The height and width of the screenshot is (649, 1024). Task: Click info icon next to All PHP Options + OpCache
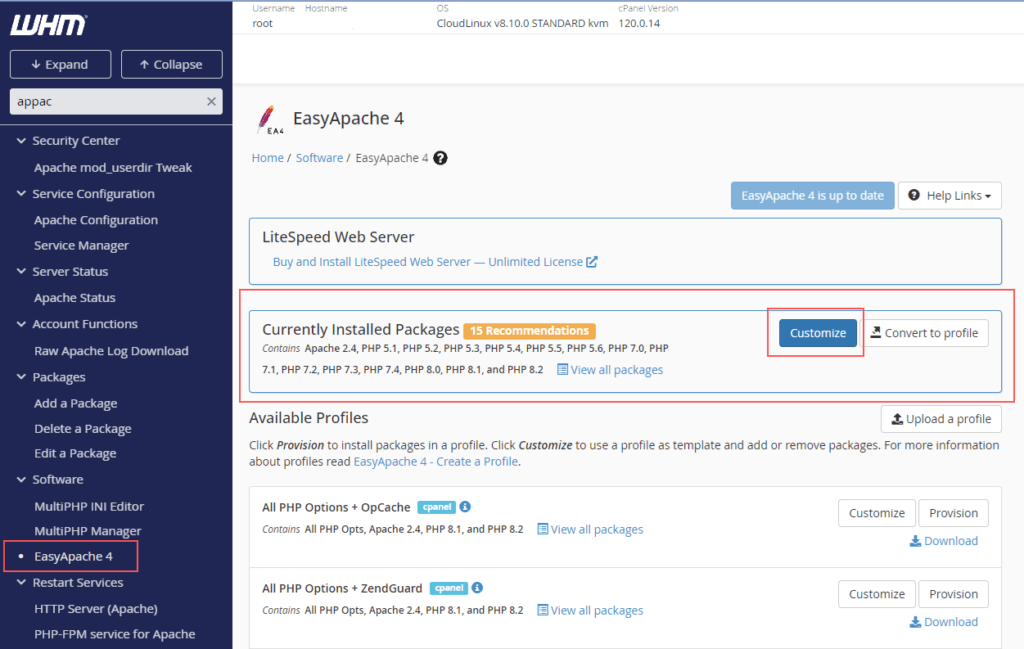pos(465,507)
